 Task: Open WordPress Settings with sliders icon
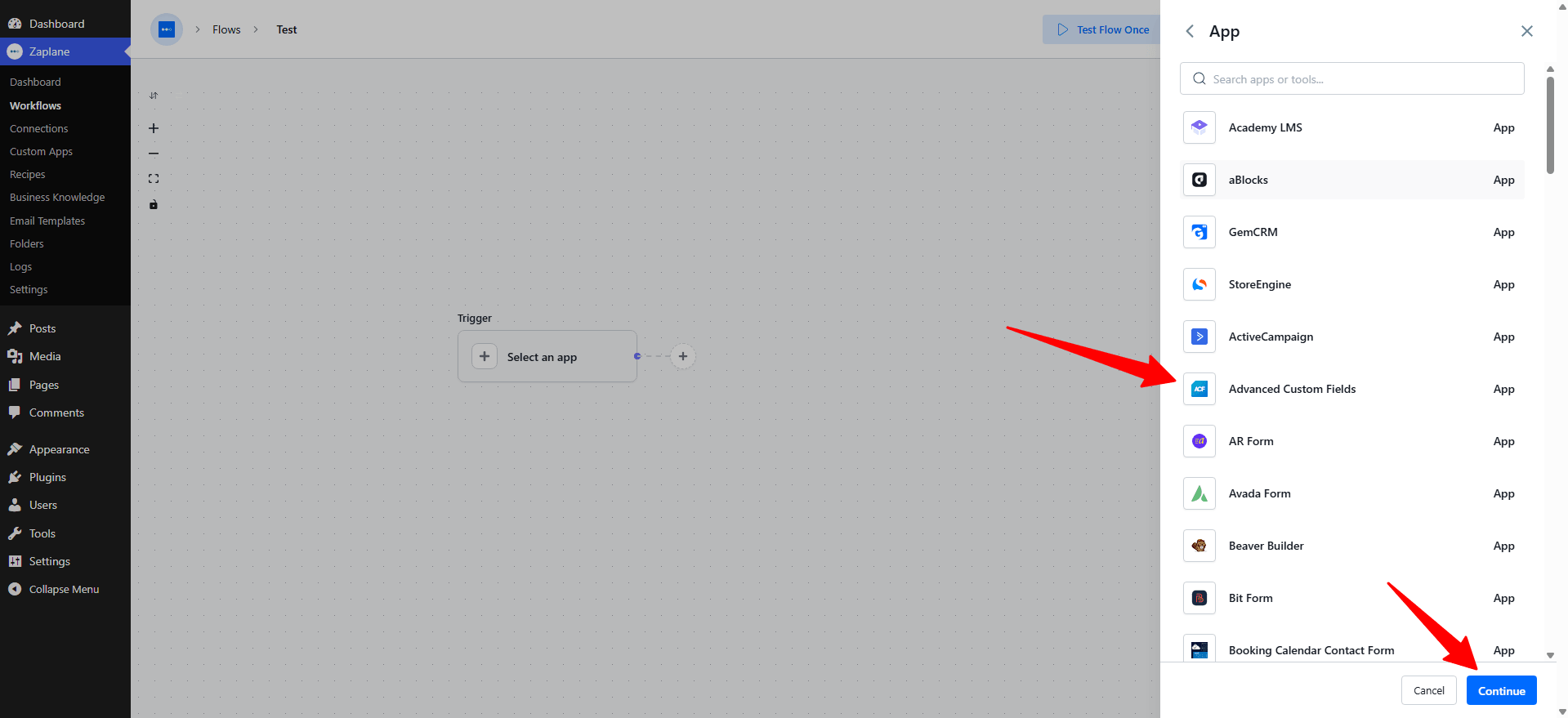pos(65,561)
